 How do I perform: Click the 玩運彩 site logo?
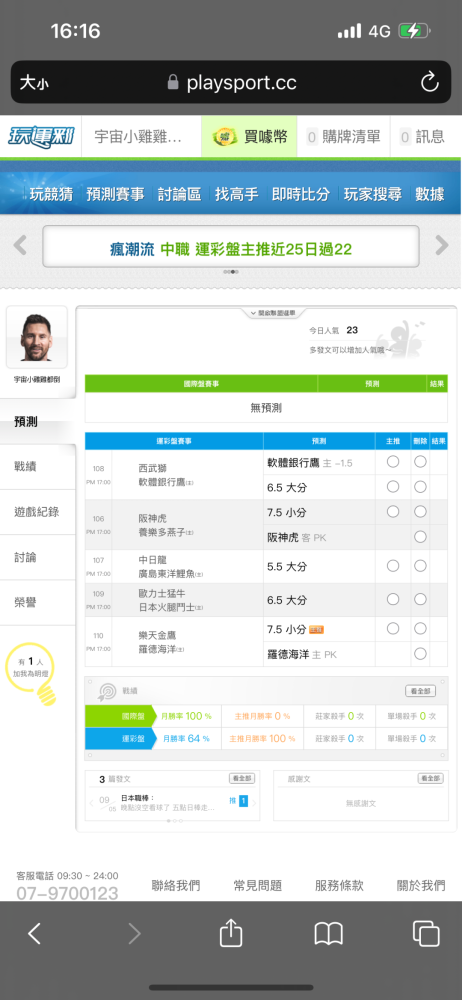(x=41, y=136)
